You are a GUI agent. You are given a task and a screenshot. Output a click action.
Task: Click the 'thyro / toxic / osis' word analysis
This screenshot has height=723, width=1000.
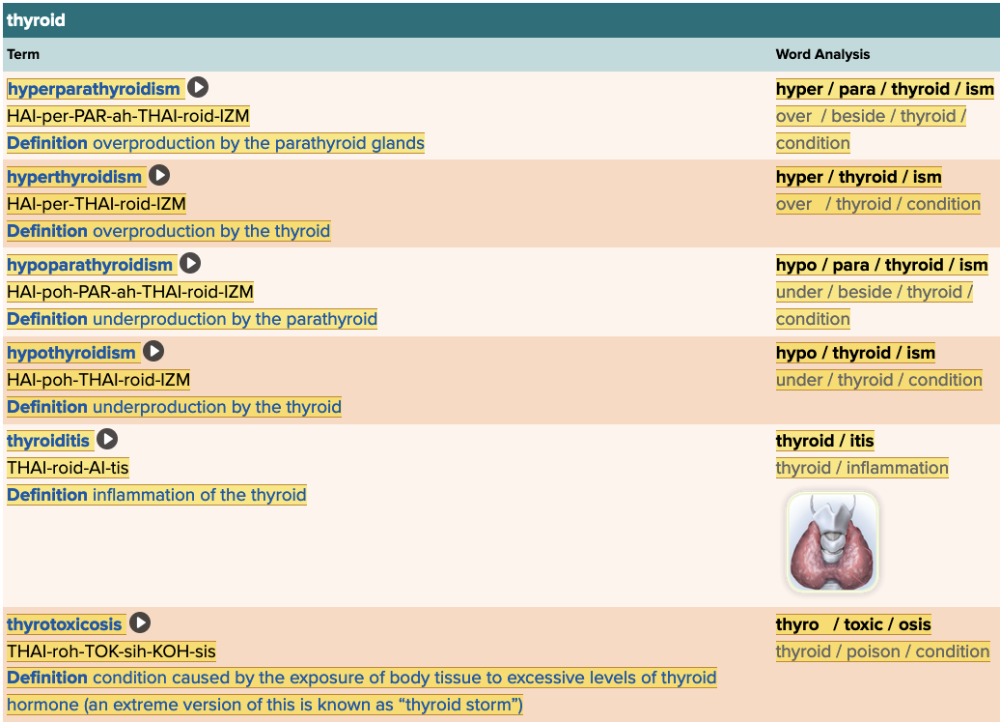pyautogui.click(x=853, y=625)
